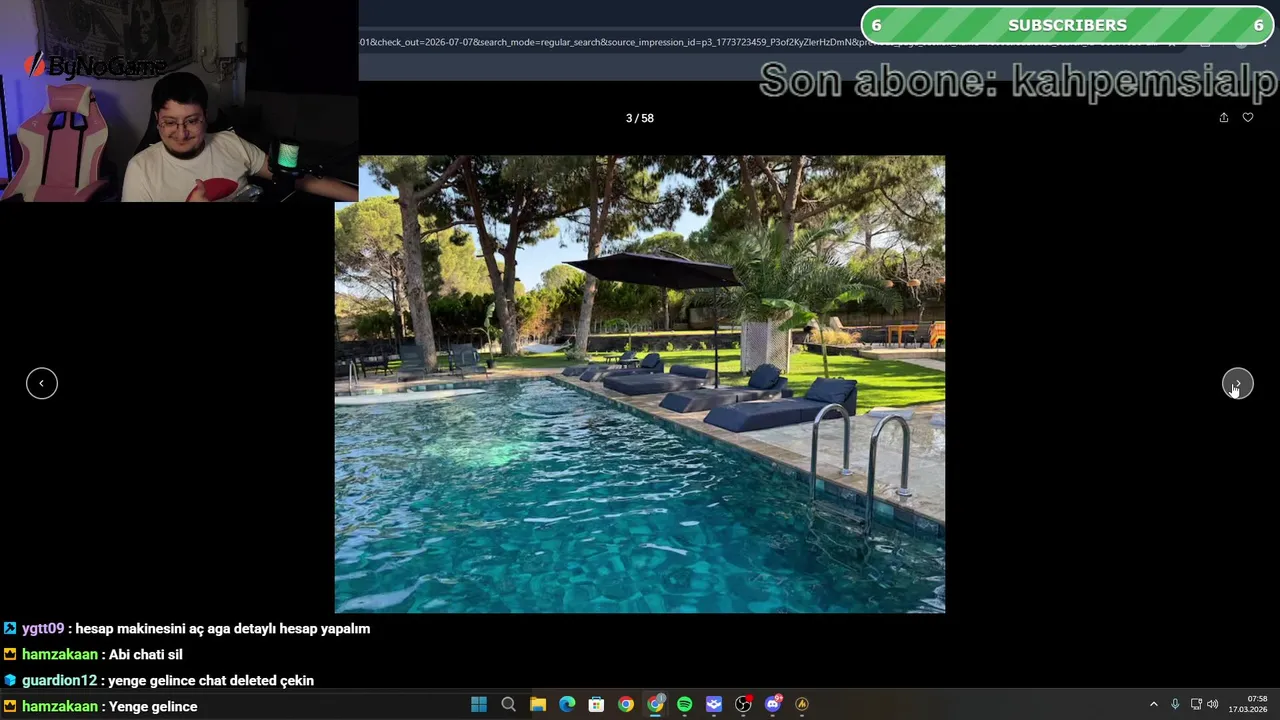Click the 'Son abone: kahpemsialp' text
The height and width of the screenshot is (720, 1280).
1018,80
